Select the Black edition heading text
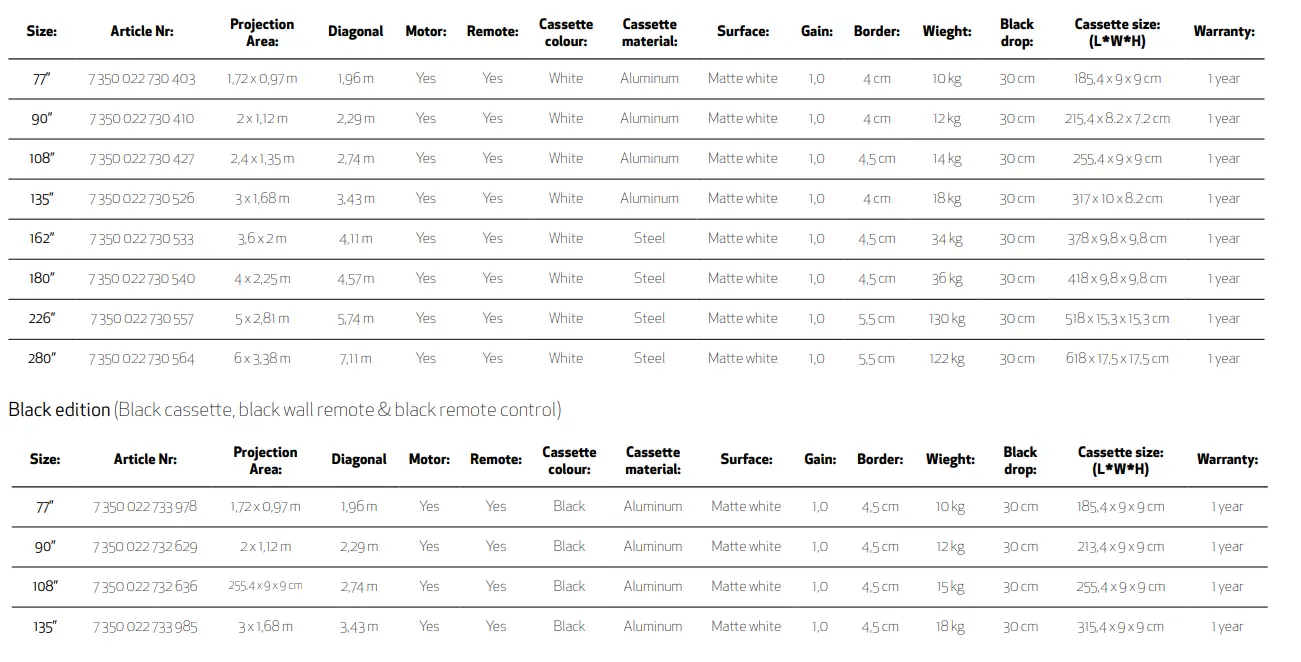The width and height of the screenshot is (1301, 662). click(59, 409)
